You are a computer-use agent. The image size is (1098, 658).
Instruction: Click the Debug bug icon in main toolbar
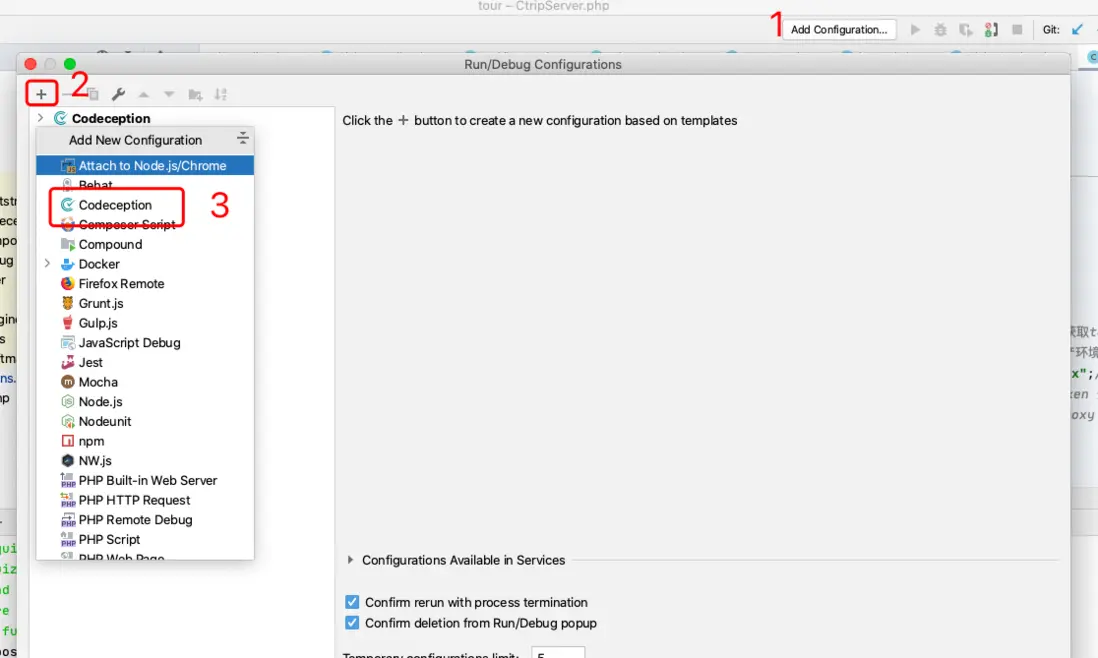(x=940, y=29)
